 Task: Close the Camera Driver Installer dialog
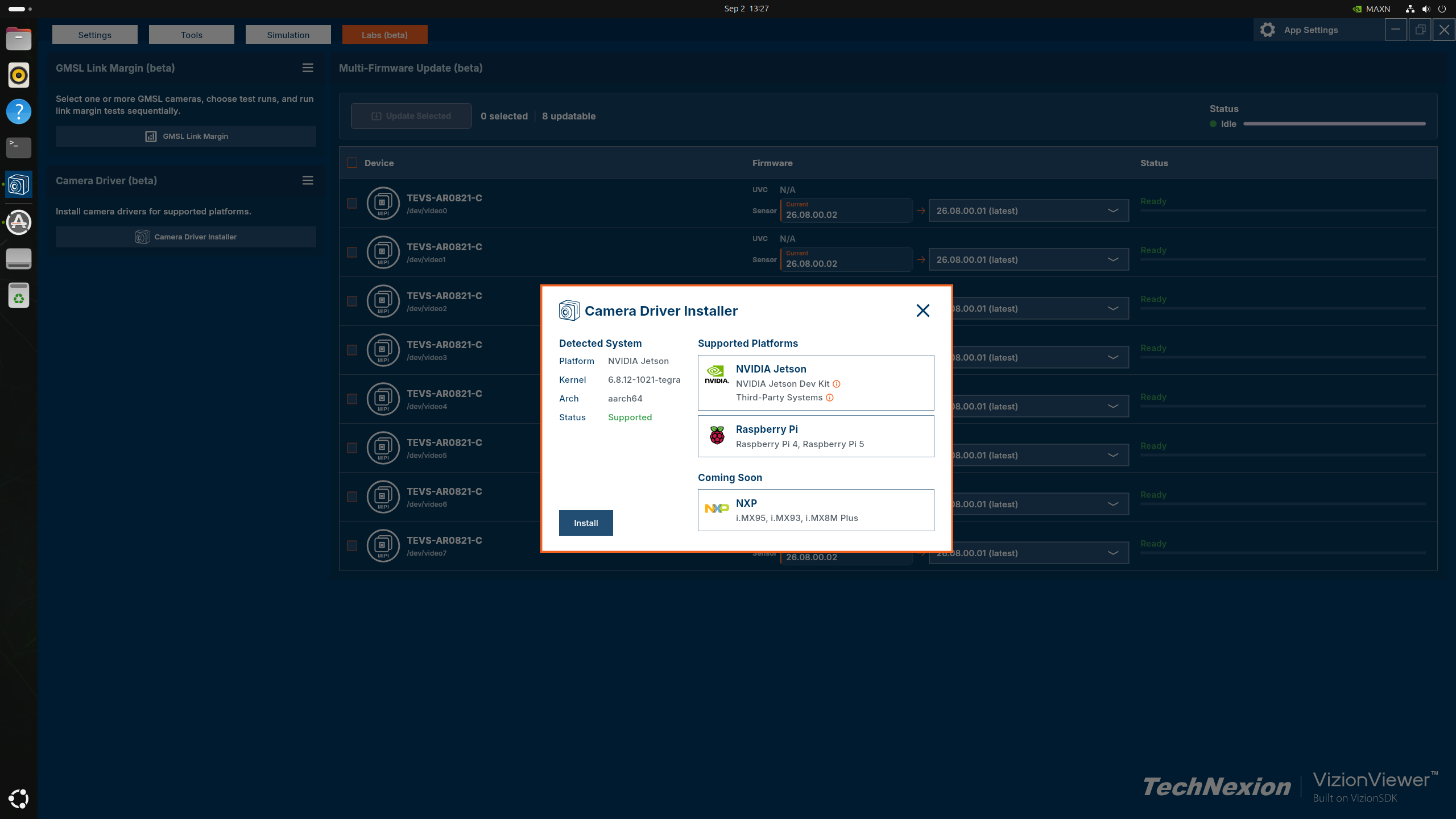923,310
